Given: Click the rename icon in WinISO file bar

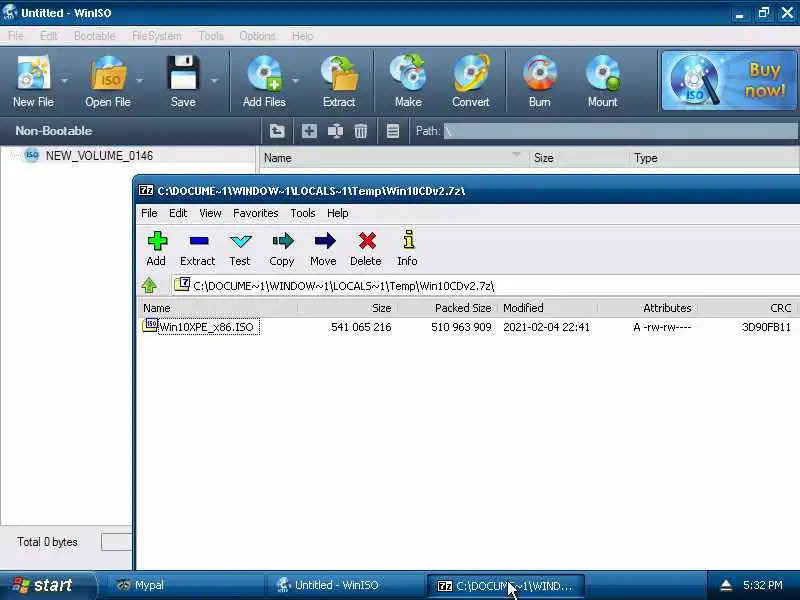Looking at the screenshot, I should (x=335, y=131).
